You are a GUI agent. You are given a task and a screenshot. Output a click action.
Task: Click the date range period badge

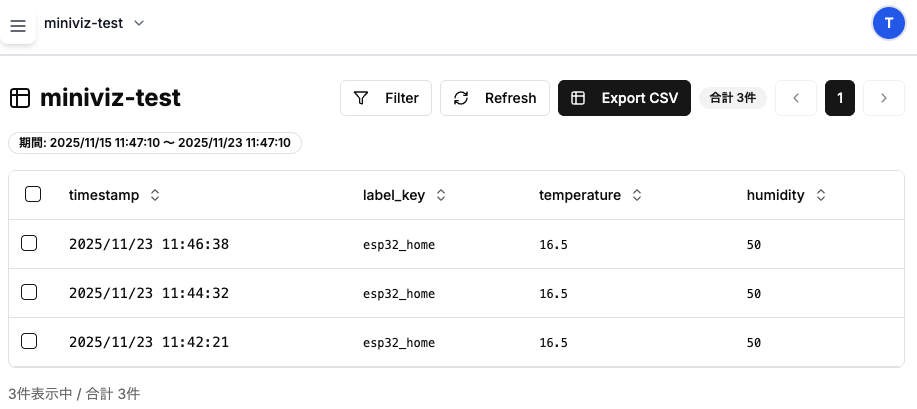click(x=155, y=143)
